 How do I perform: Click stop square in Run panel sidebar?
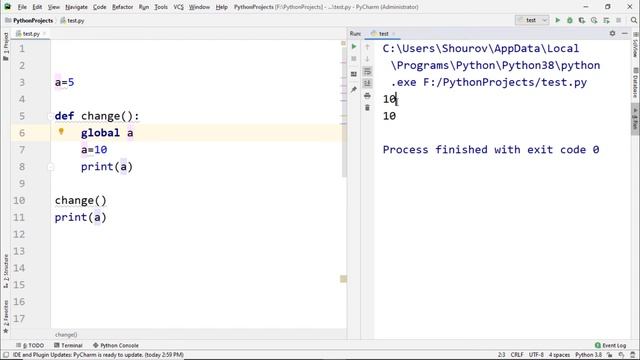(354, 59)
